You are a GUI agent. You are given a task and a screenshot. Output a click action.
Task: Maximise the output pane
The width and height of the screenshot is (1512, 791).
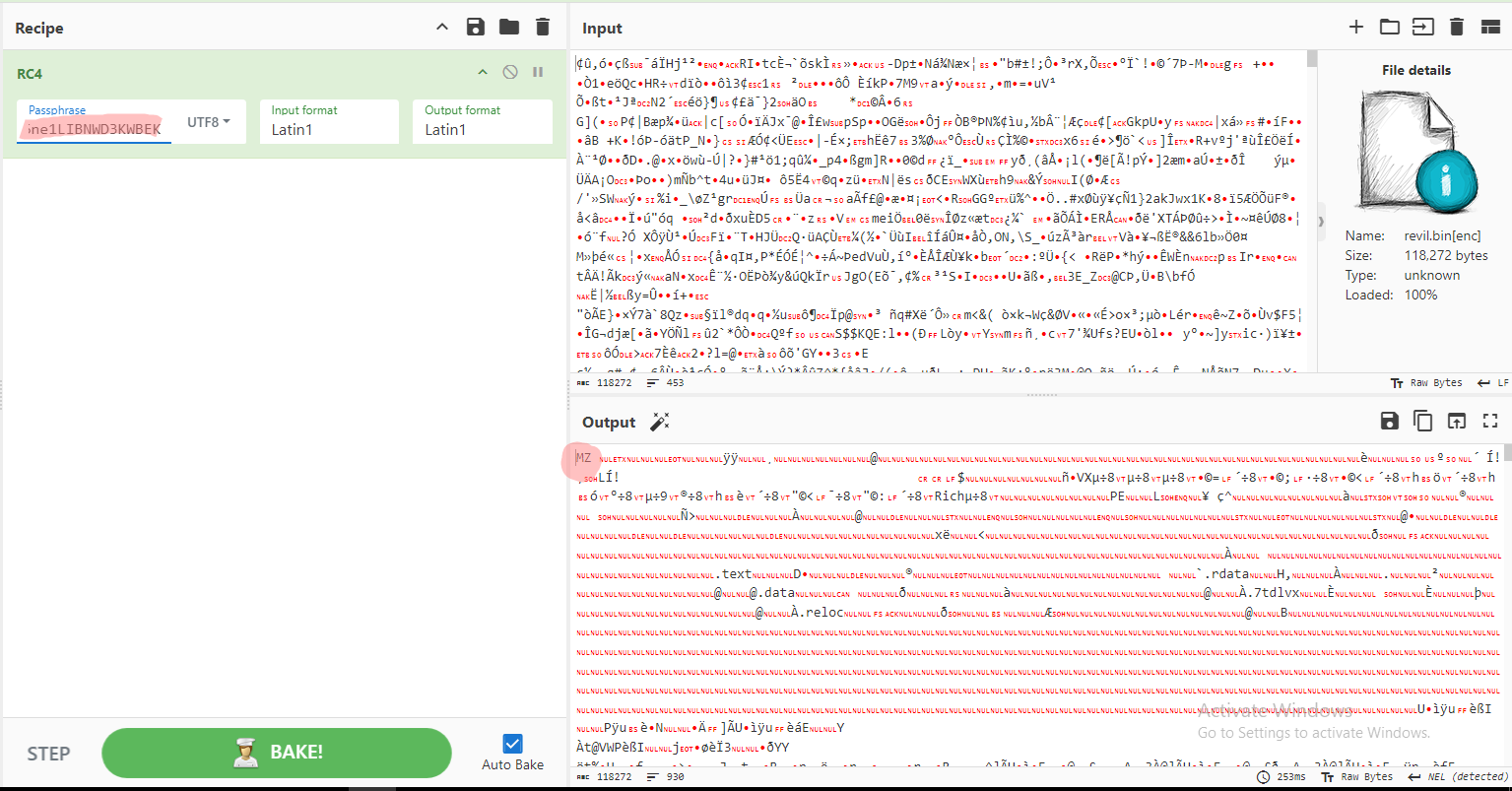pos(1489,422)
